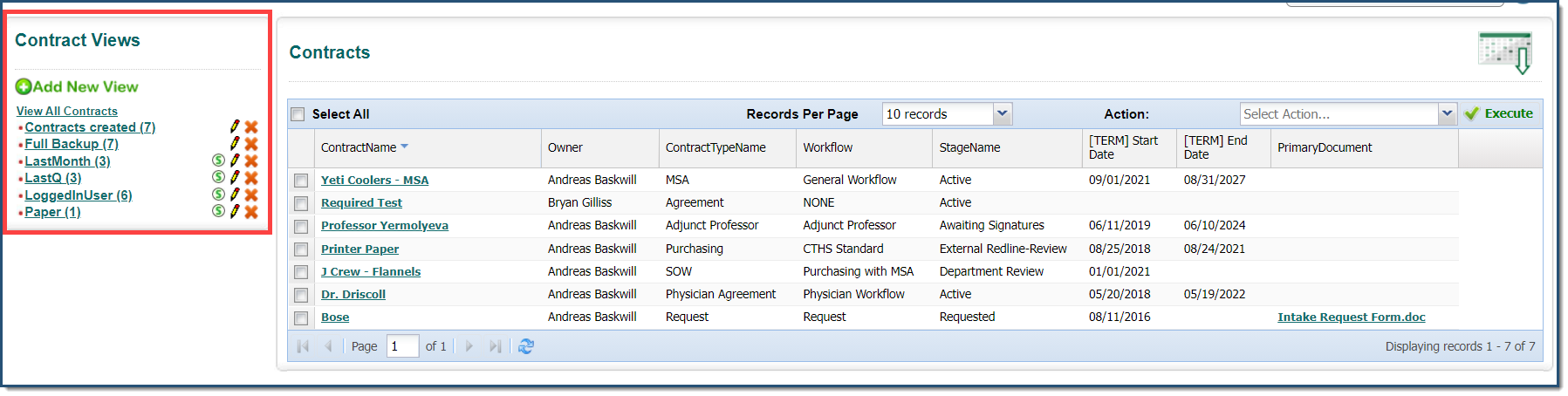Go to the last page of records
Image resolution: width=1568 pixels, height=396 pixels.
[x=496, y=346]
